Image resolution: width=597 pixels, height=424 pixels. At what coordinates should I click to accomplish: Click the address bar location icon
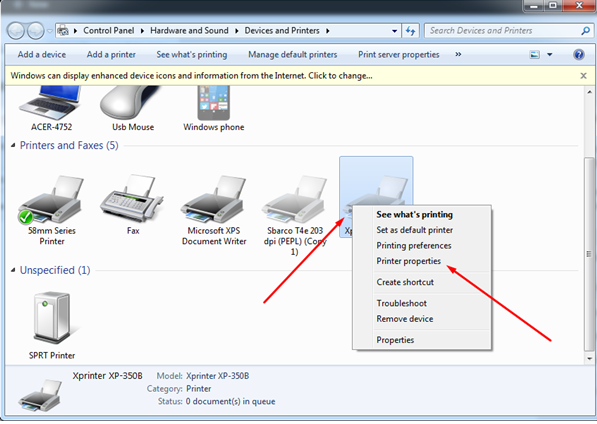coord(63,31)
